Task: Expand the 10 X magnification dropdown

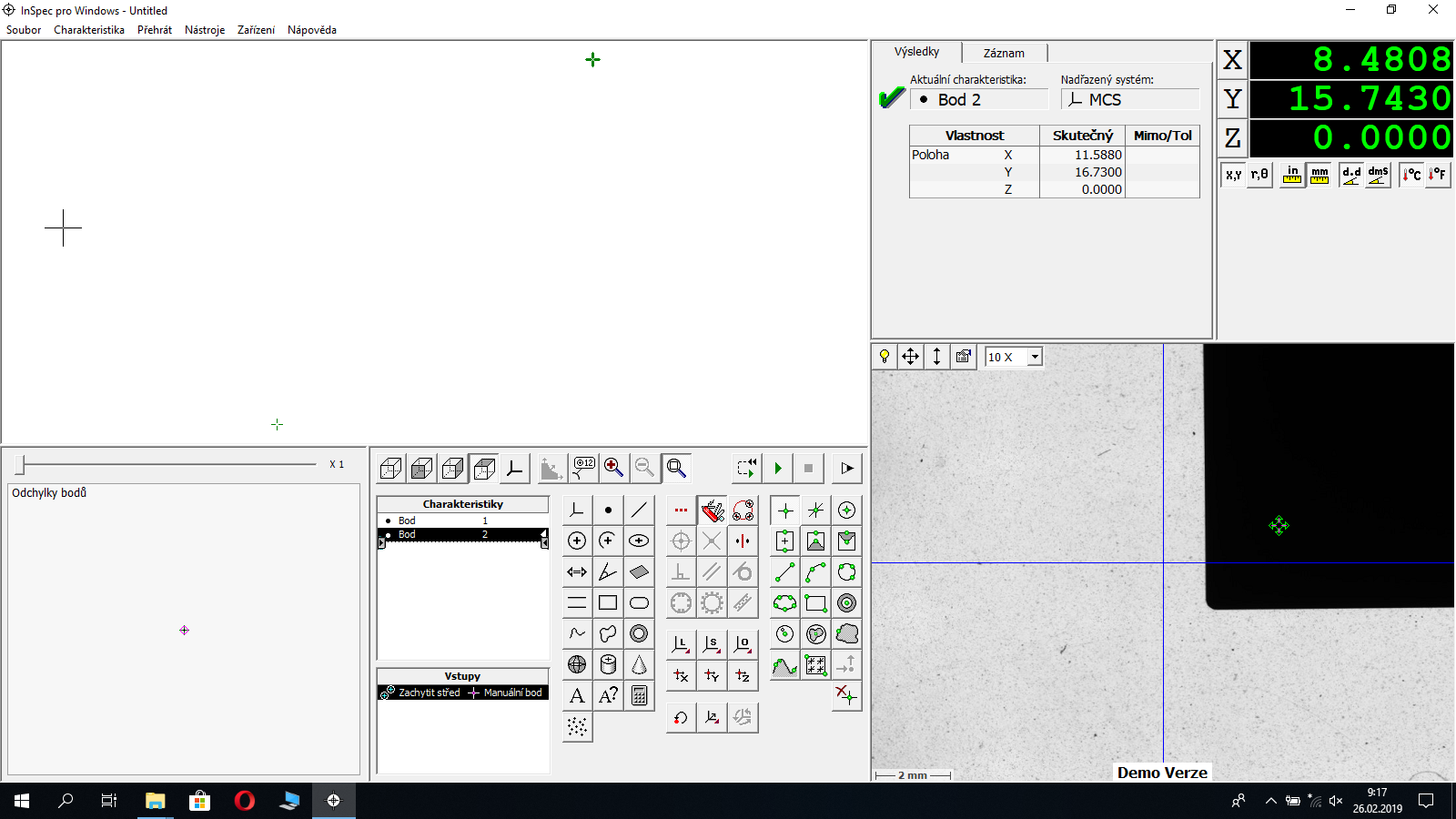Action: [x=1035, y=358]
